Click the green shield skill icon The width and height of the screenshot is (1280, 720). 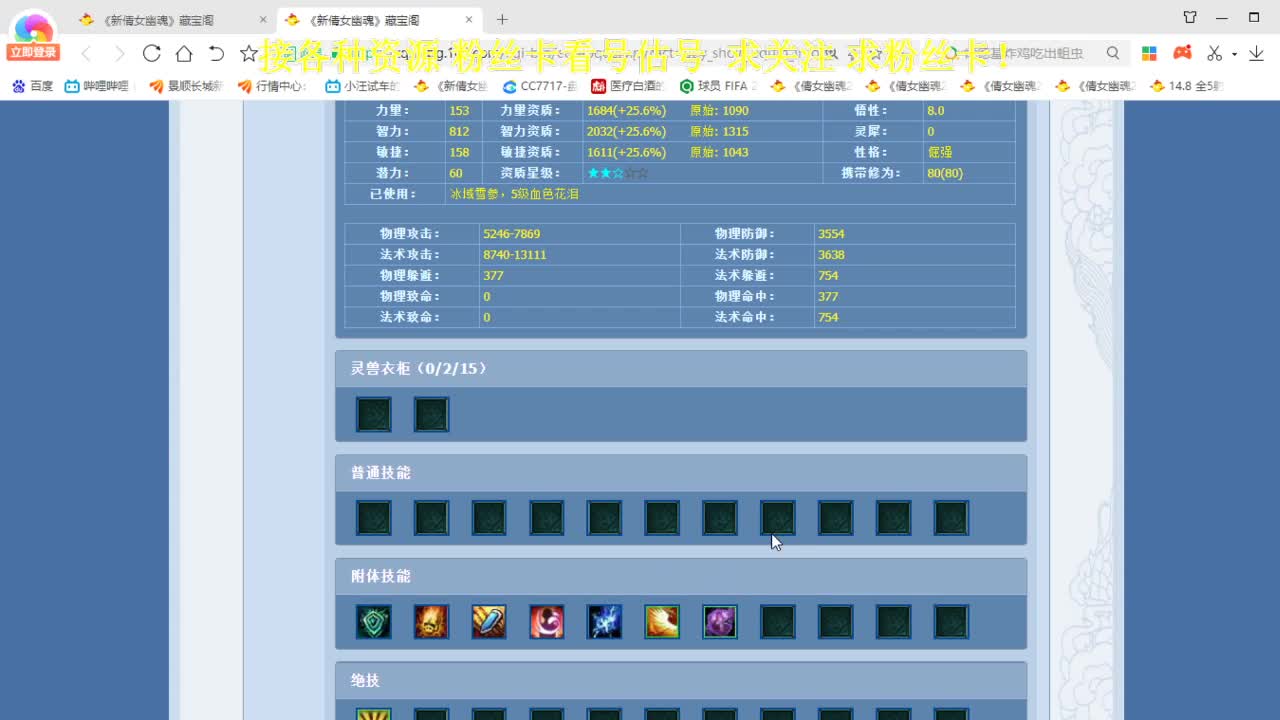[374, 622]
